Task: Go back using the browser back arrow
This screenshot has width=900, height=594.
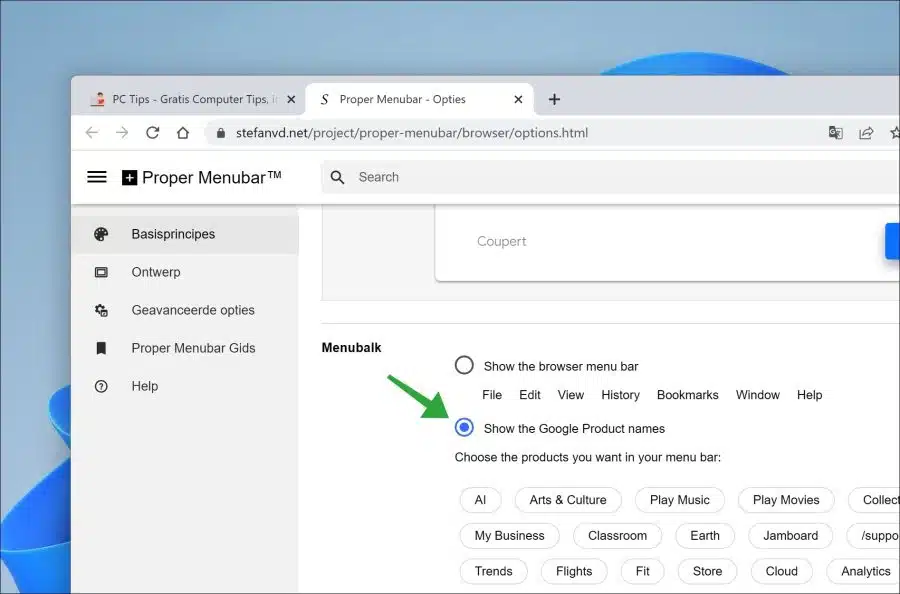Action: coord(92,133)
